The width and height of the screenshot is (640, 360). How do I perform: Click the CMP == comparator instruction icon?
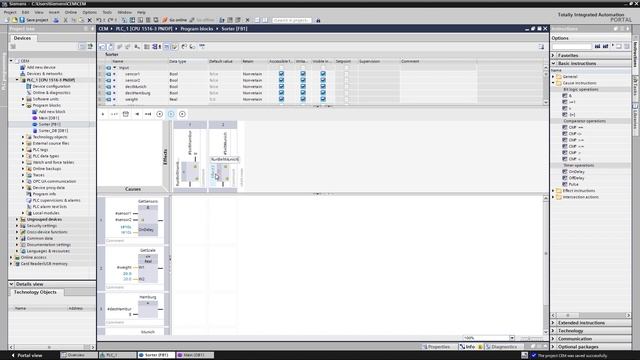565,127
